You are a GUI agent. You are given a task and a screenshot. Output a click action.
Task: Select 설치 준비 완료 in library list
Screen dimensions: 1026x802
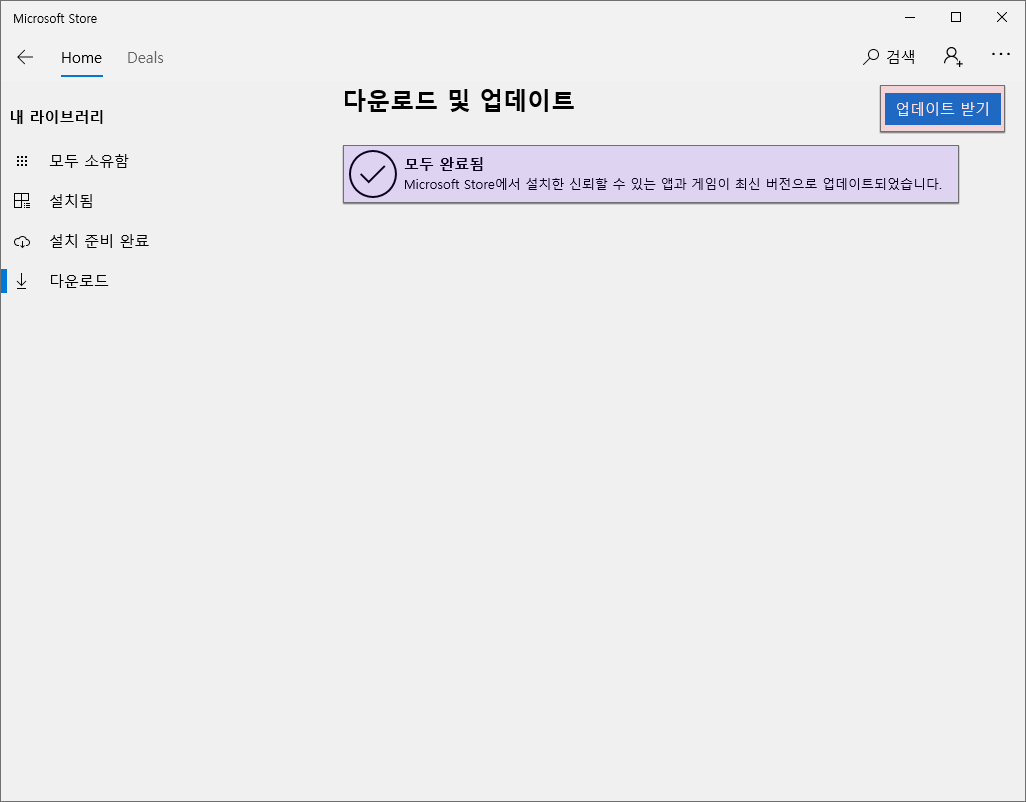(99, 241)
